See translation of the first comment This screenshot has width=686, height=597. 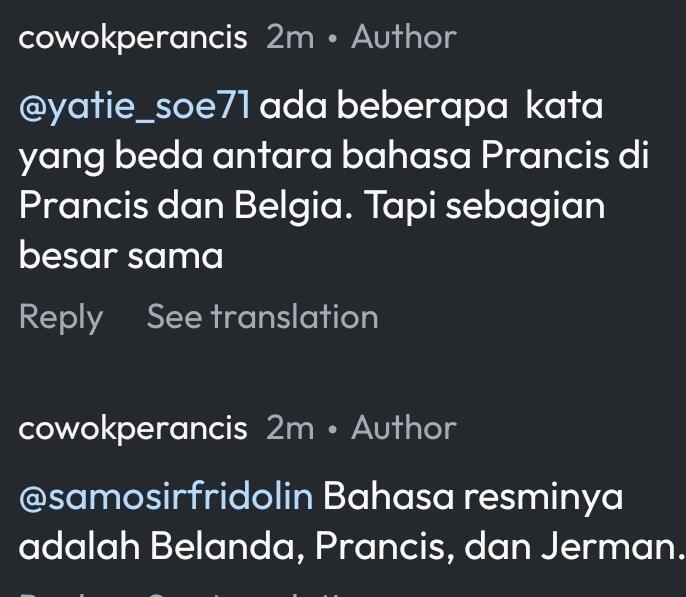pos(262,317)
